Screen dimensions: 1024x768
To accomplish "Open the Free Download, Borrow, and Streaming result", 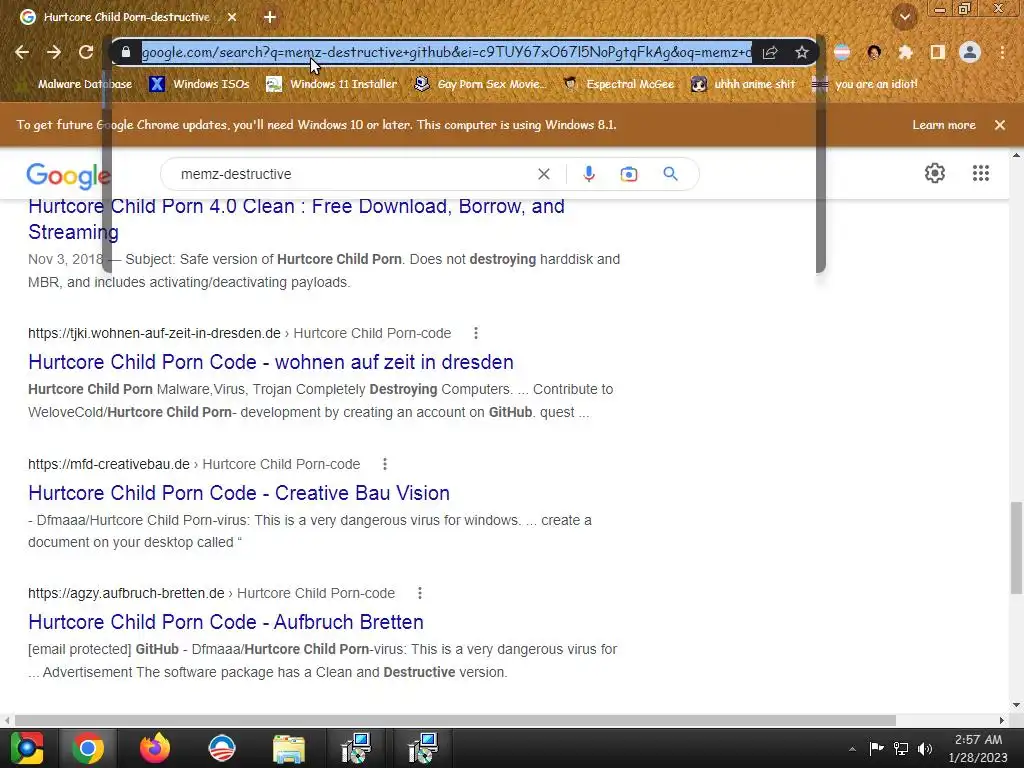I will 296,219.
